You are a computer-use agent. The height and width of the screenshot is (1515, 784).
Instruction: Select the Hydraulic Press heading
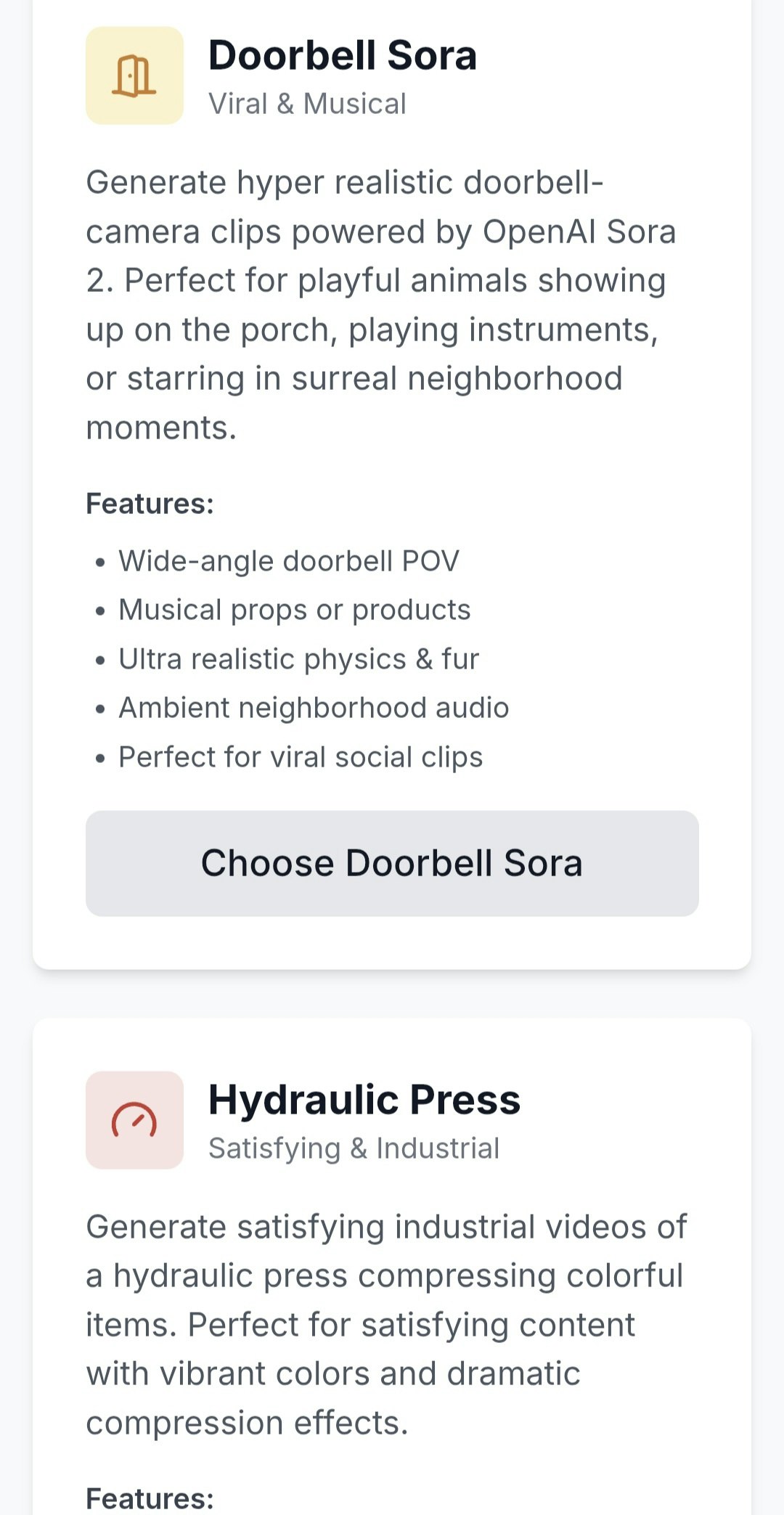coord(364,1099)
